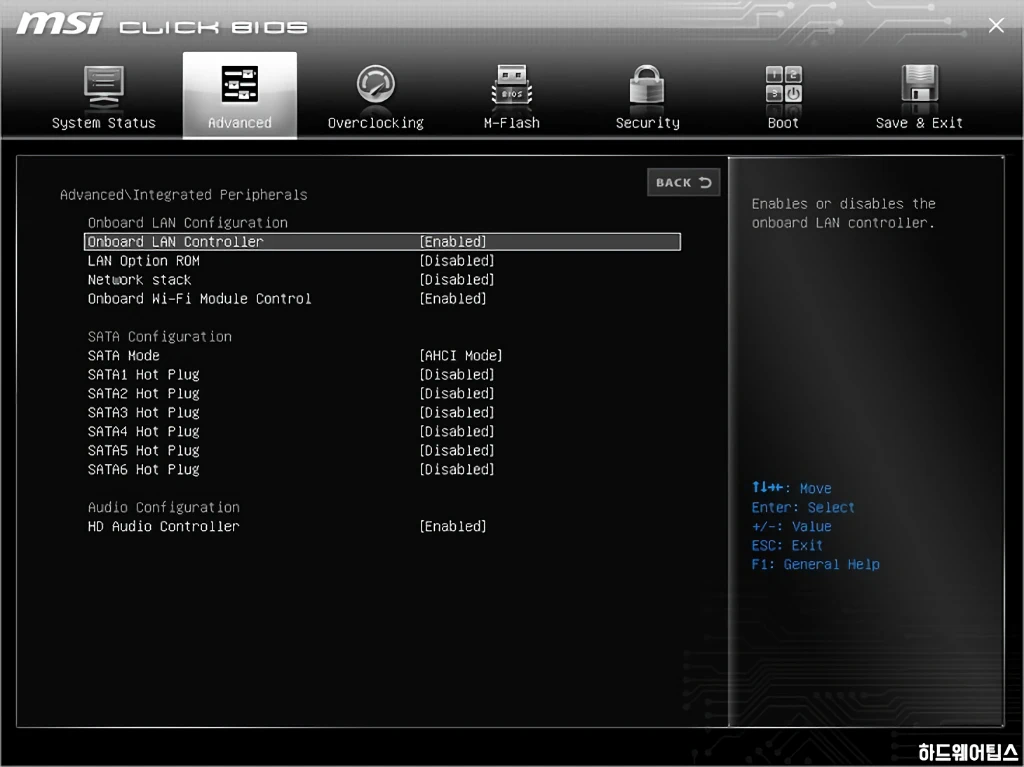This screenshot has width=1024, height=767.
Task: Select the SATA4 Hot Plug setting
Action: coord(144,431)
